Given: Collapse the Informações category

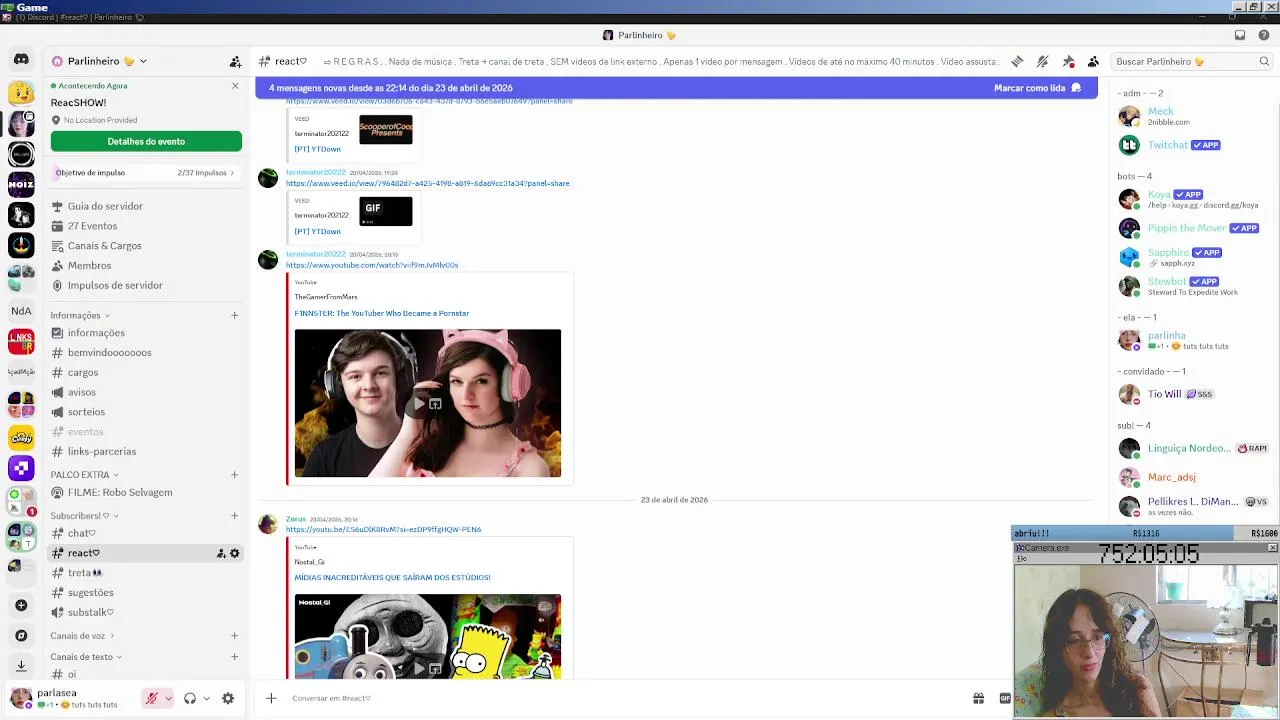Looking at the screenshot, I should 82,315.
